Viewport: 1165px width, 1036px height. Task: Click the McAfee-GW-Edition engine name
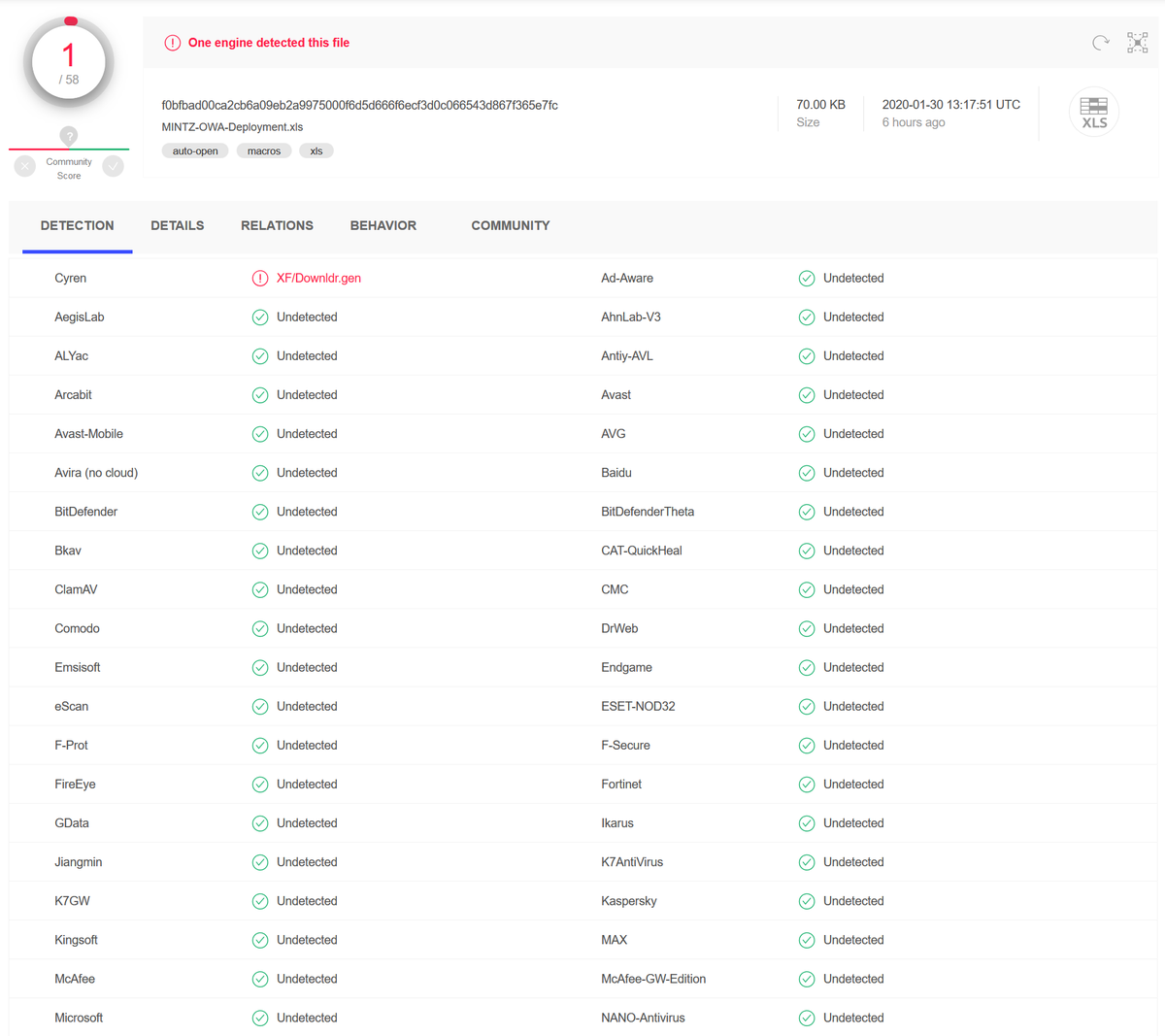tap(653, 979)
